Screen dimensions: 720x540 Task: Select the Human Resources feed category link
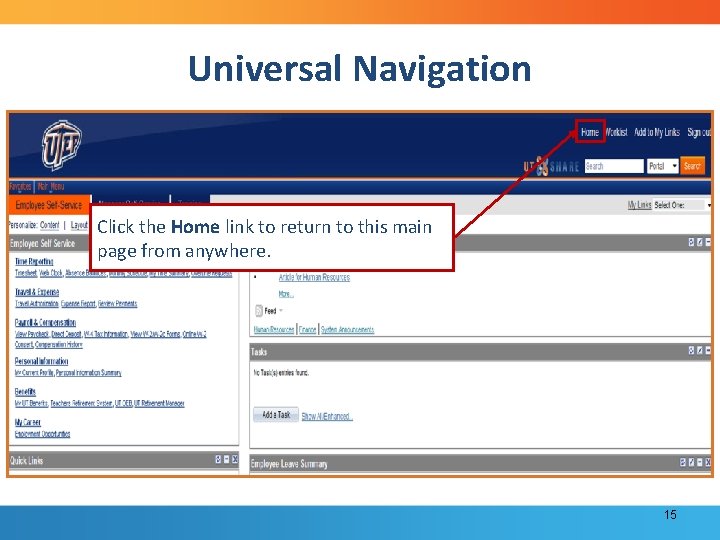point(274,330)
